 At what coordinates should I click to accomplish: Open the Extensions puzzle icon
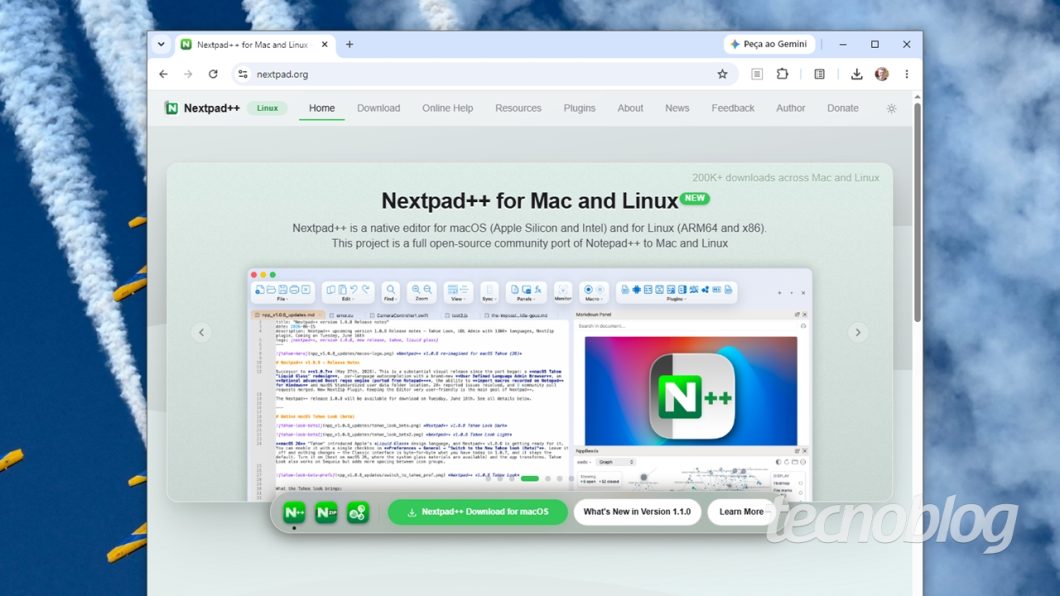[x=782, y=74]
